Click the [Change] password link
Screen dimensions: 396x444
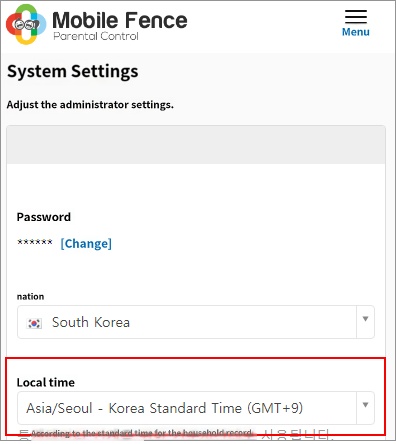[x=86, y=244]
